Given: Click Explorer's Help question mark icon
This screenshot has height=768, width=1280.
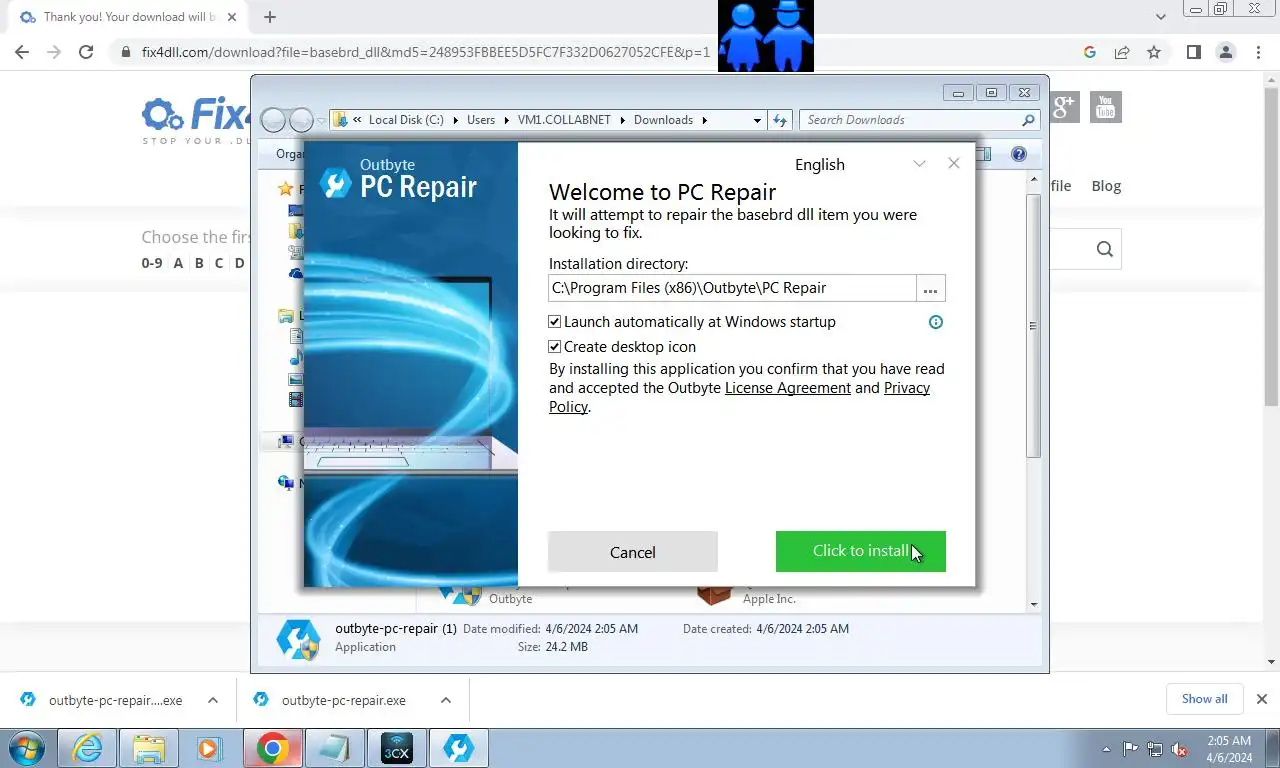Looking at the screenshot, I should coord(1019,154).
